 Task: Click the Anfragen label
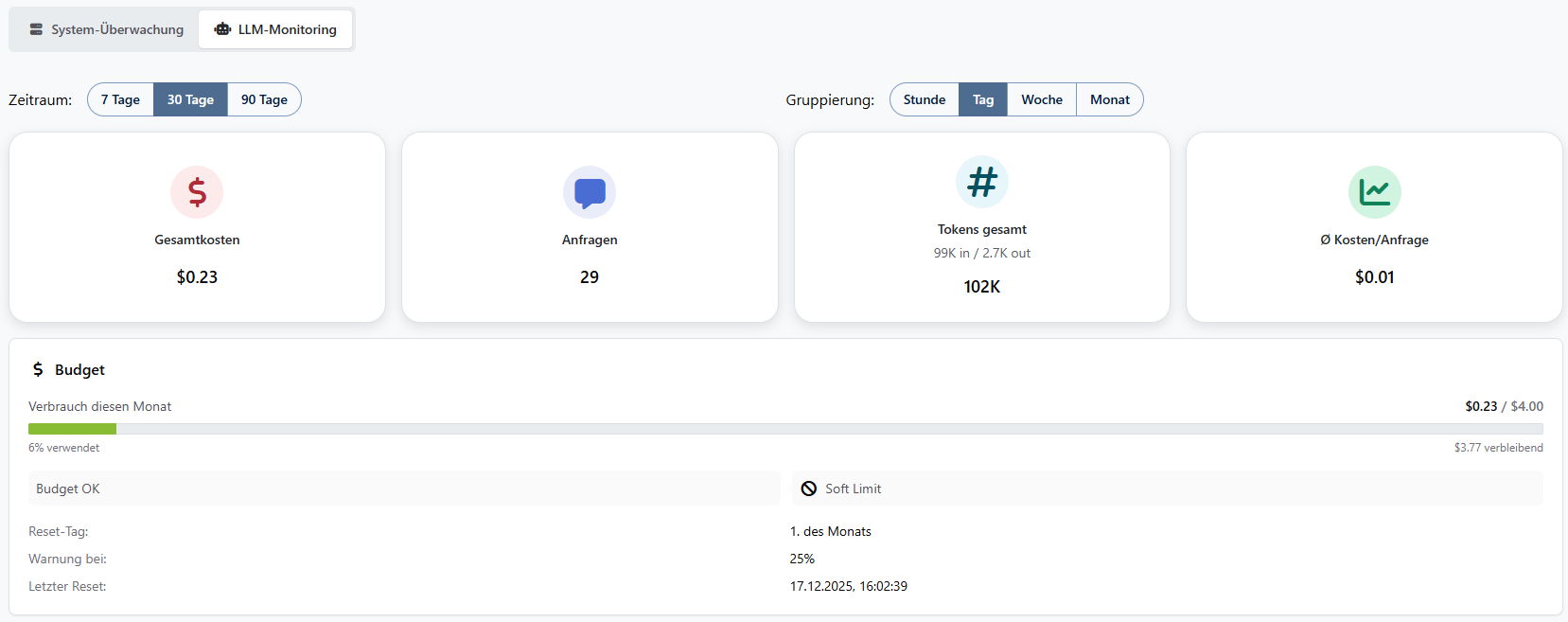tap(590, 240)
